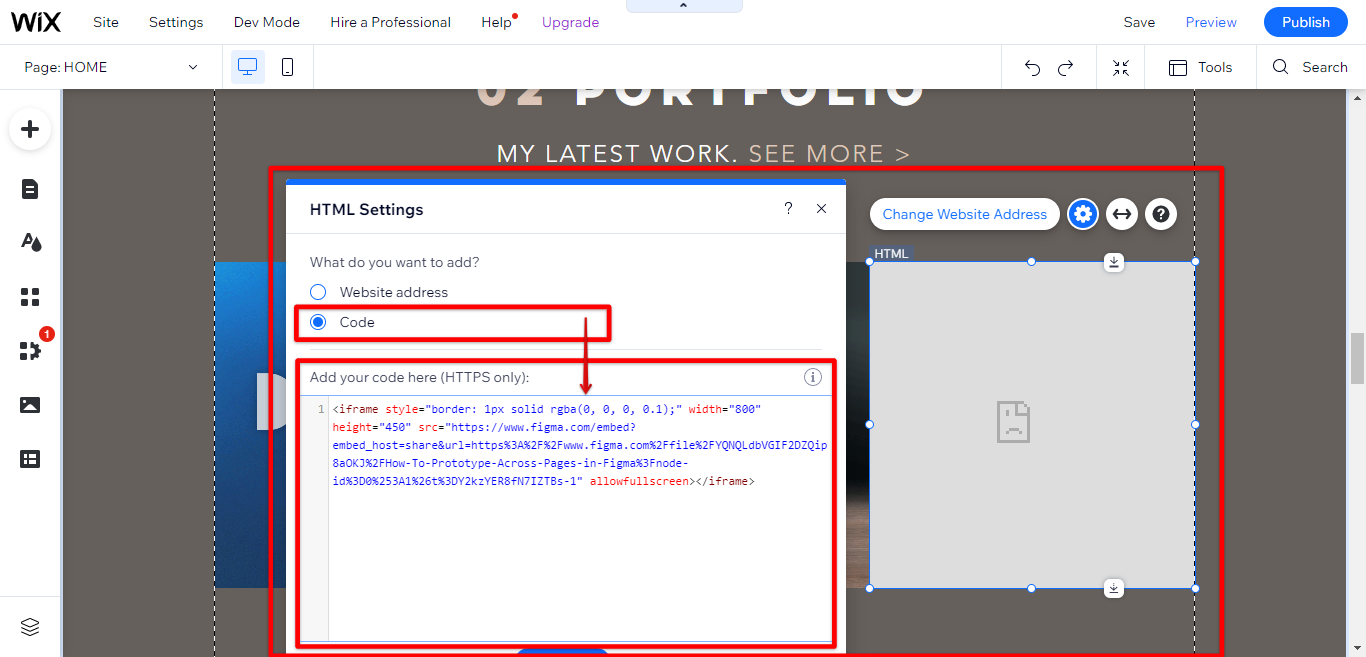Click the HTML element label tag
This screenshot has height=657, width=1366.
coord(891,254)
